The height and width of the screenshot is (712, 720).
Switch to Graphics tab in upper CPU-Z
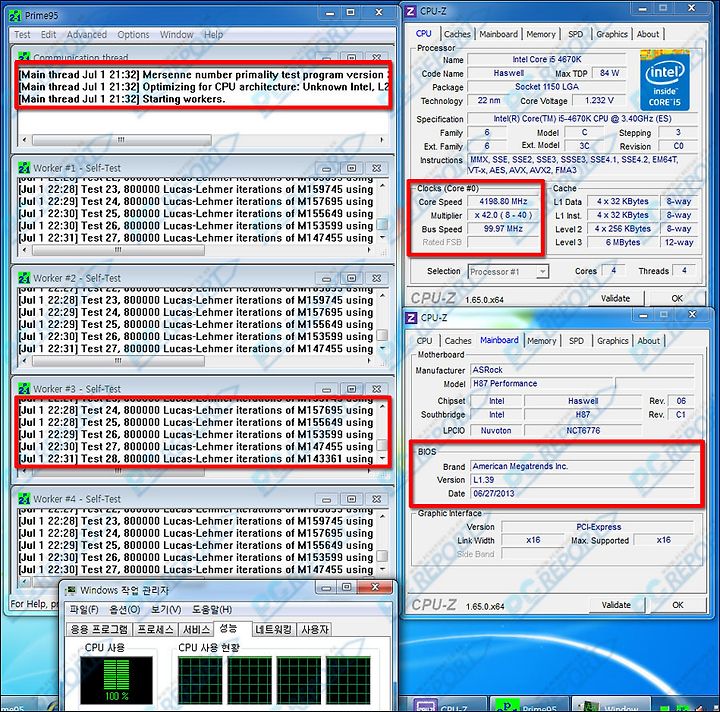[612, 34]
